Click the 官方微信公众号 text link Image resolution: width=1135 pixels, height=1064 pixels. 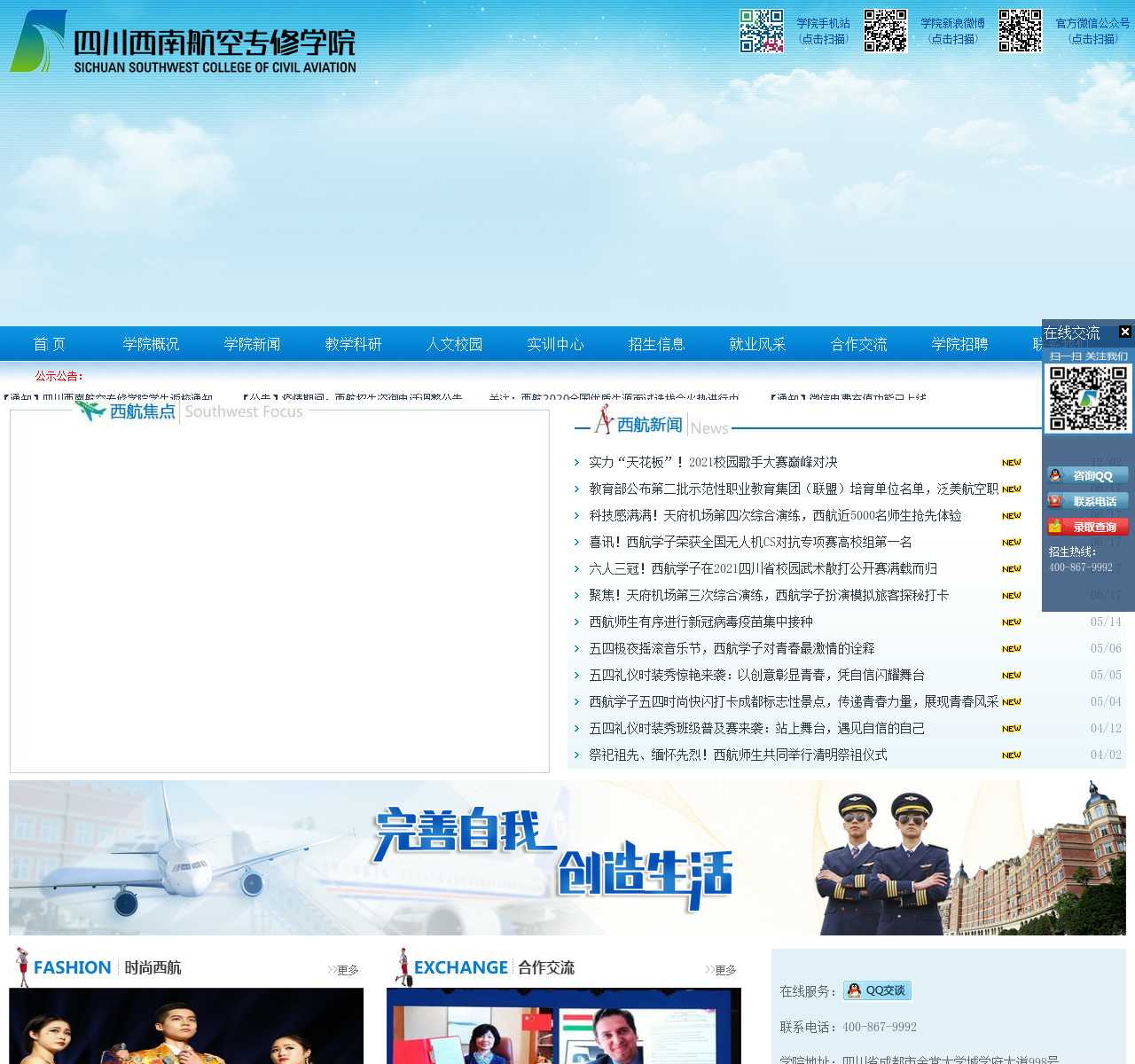click(x=1092, y=24)
